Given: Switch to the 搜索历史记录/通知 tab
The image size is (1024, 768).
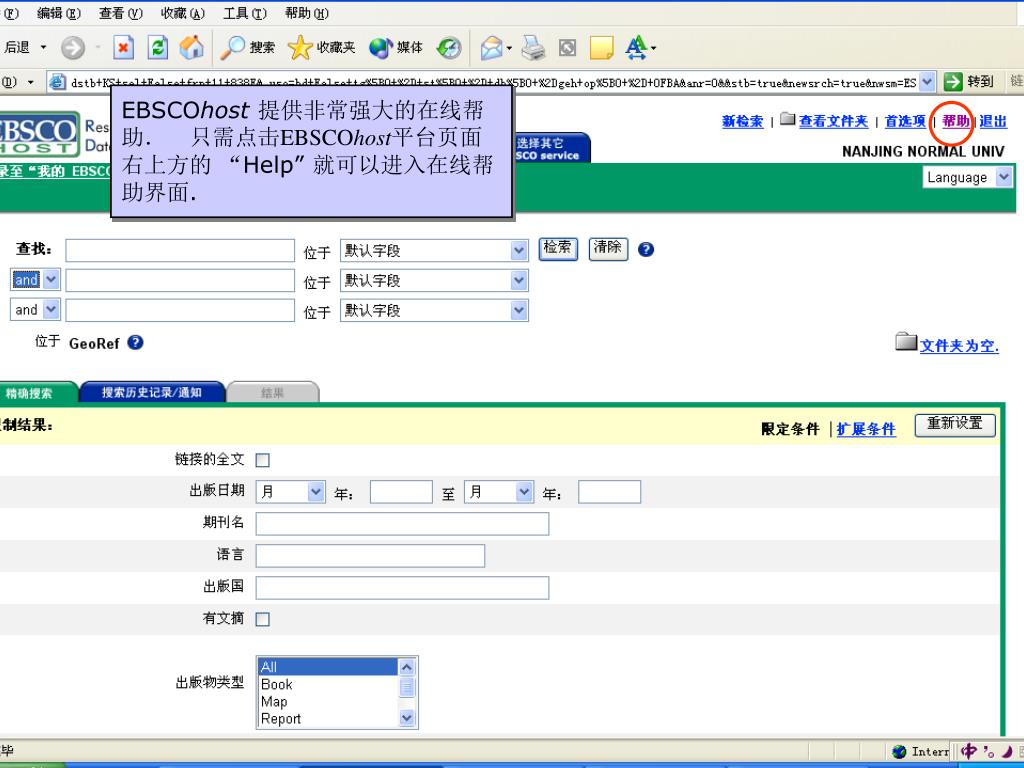Looking at the screenshot, I should [x=152, y=392].
